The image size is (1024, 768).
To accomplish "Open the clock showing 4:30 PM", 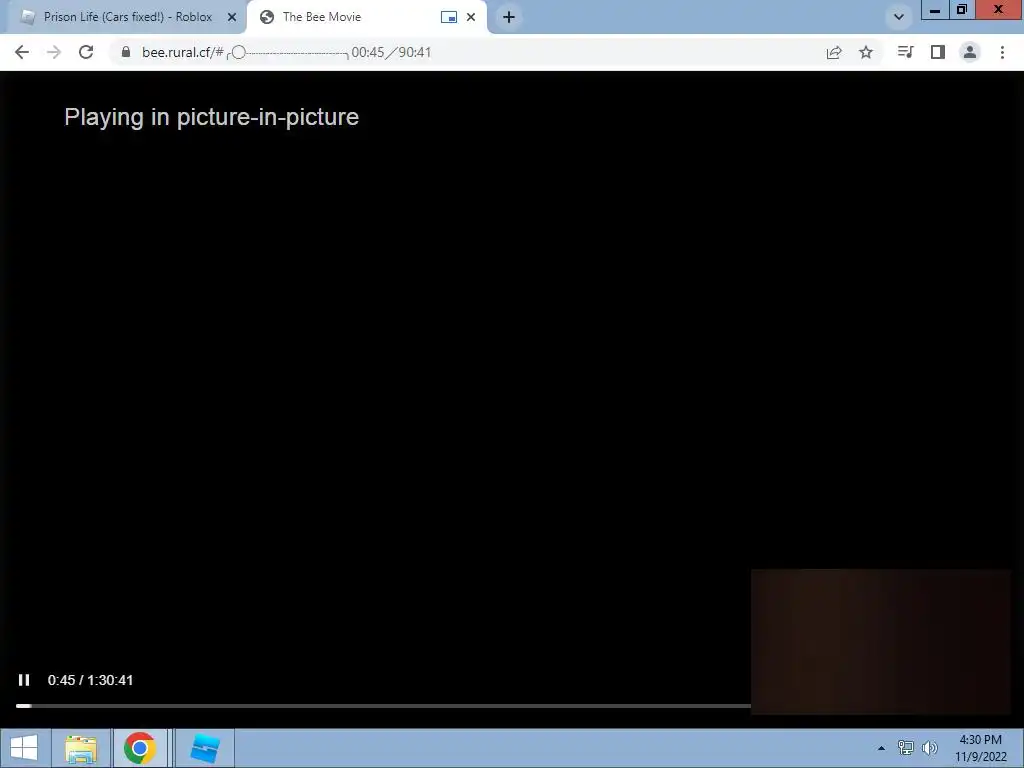I will (x=981, y=748).
